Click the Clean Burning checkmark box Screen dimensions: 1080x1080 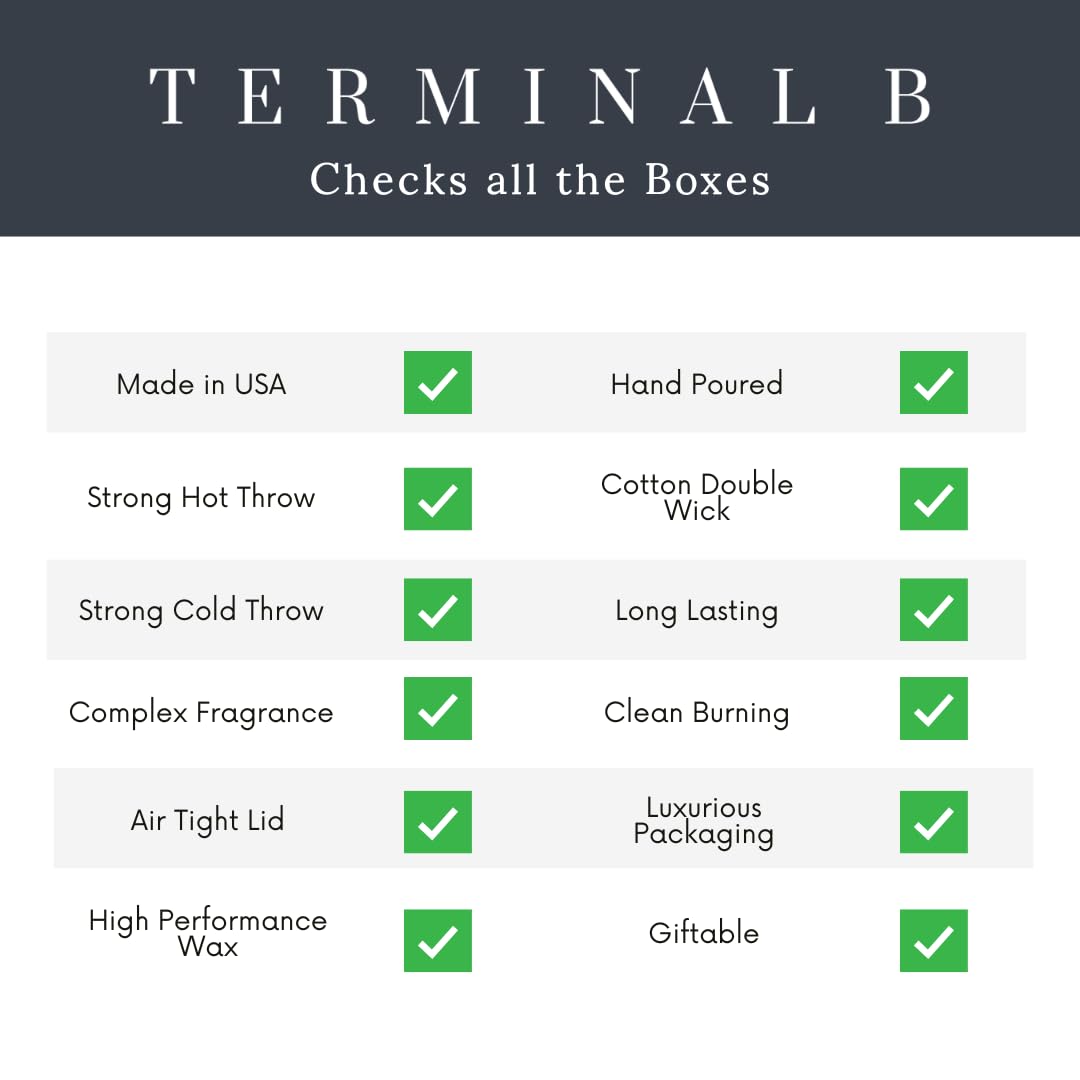click(933, 709)
